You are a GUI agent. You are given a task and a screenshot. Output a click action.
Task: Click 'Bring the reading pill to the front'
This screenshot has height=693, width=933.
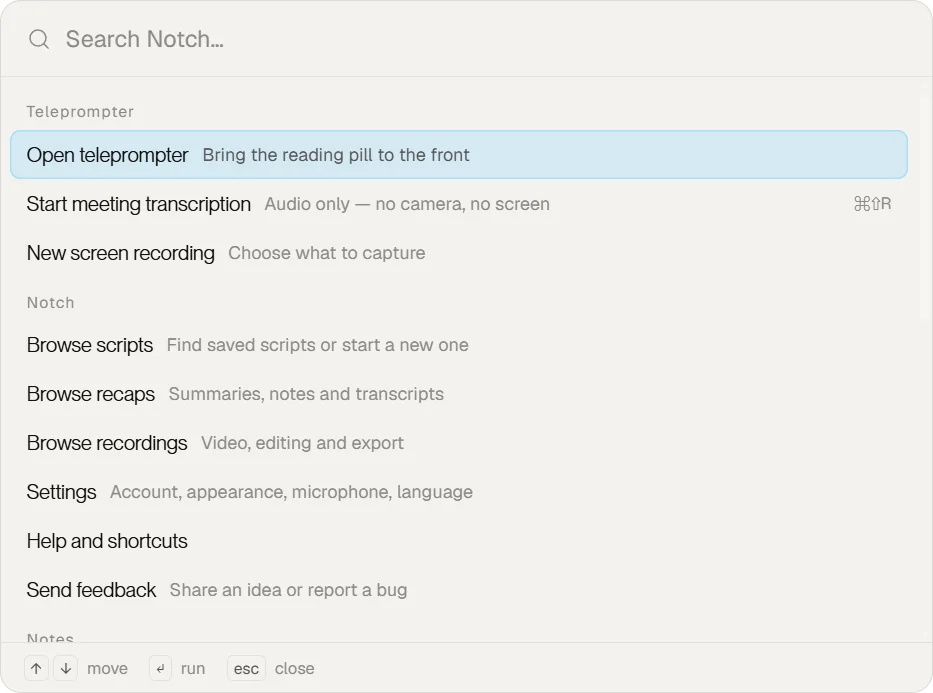(336, 155)
